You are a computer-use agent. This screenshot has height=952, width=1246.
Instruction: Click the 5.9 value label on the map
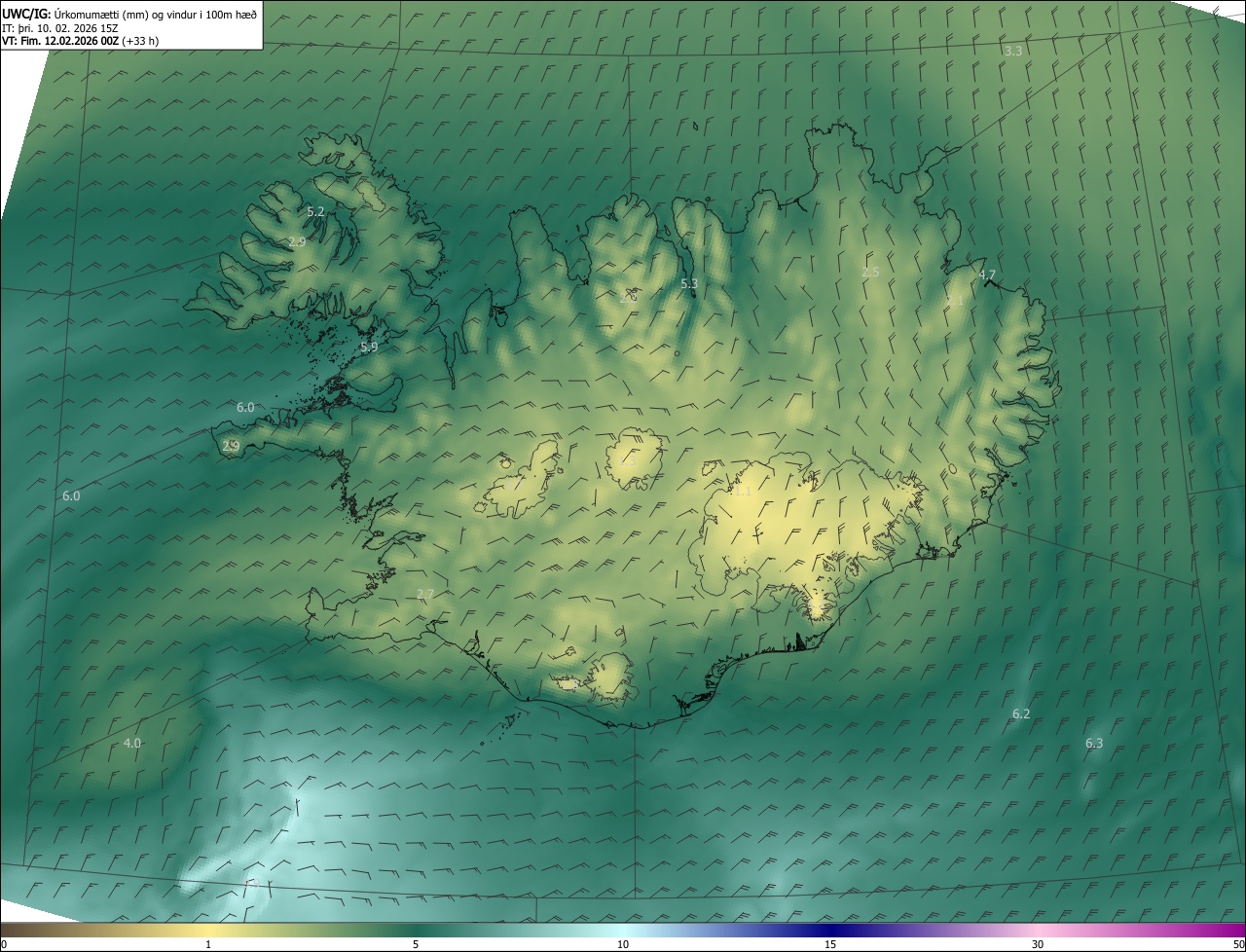(x=369, y=347)
